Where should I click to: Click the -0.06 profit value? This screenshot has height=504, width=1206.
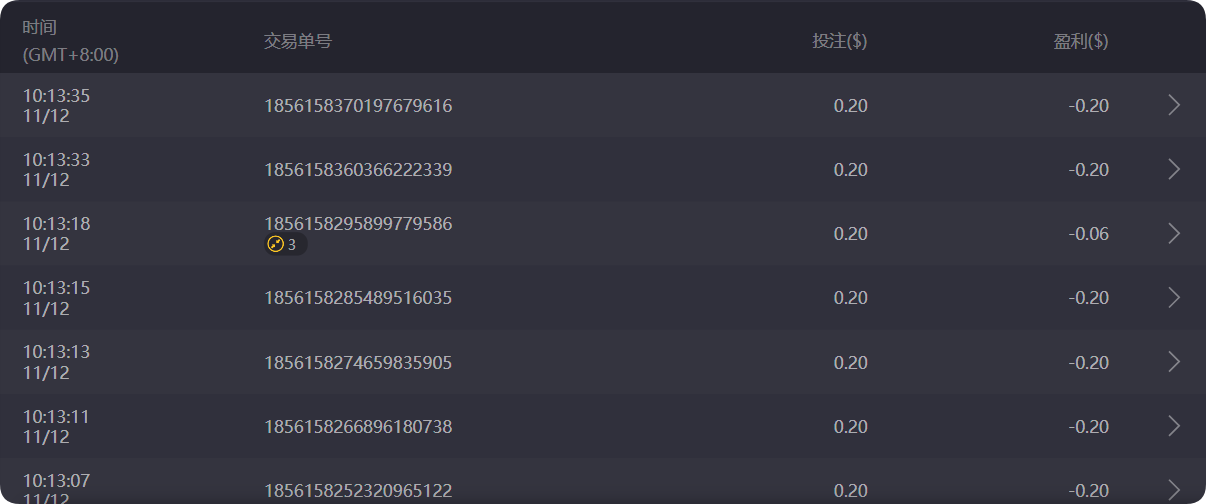[x=1088, y=234]
